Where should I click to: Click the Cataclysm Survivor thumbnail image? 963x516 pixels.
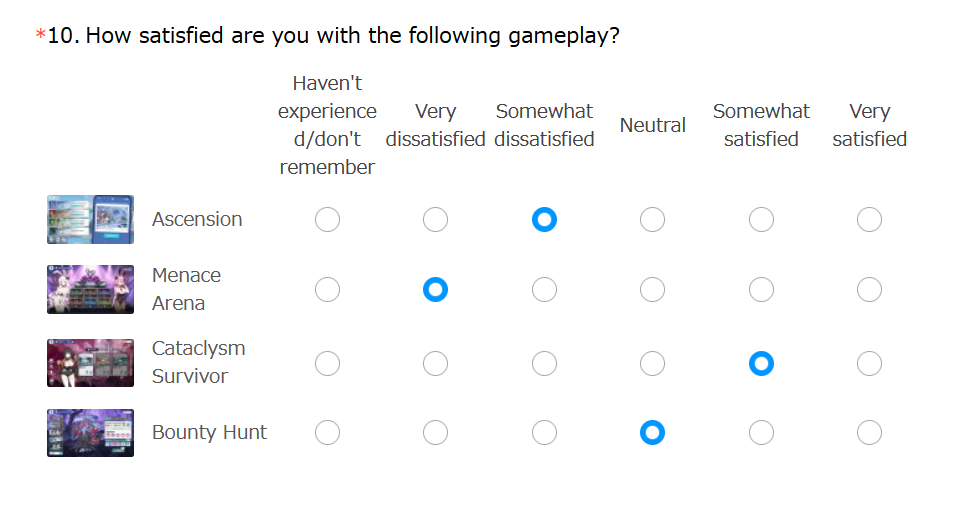click(x=90, y=363)
